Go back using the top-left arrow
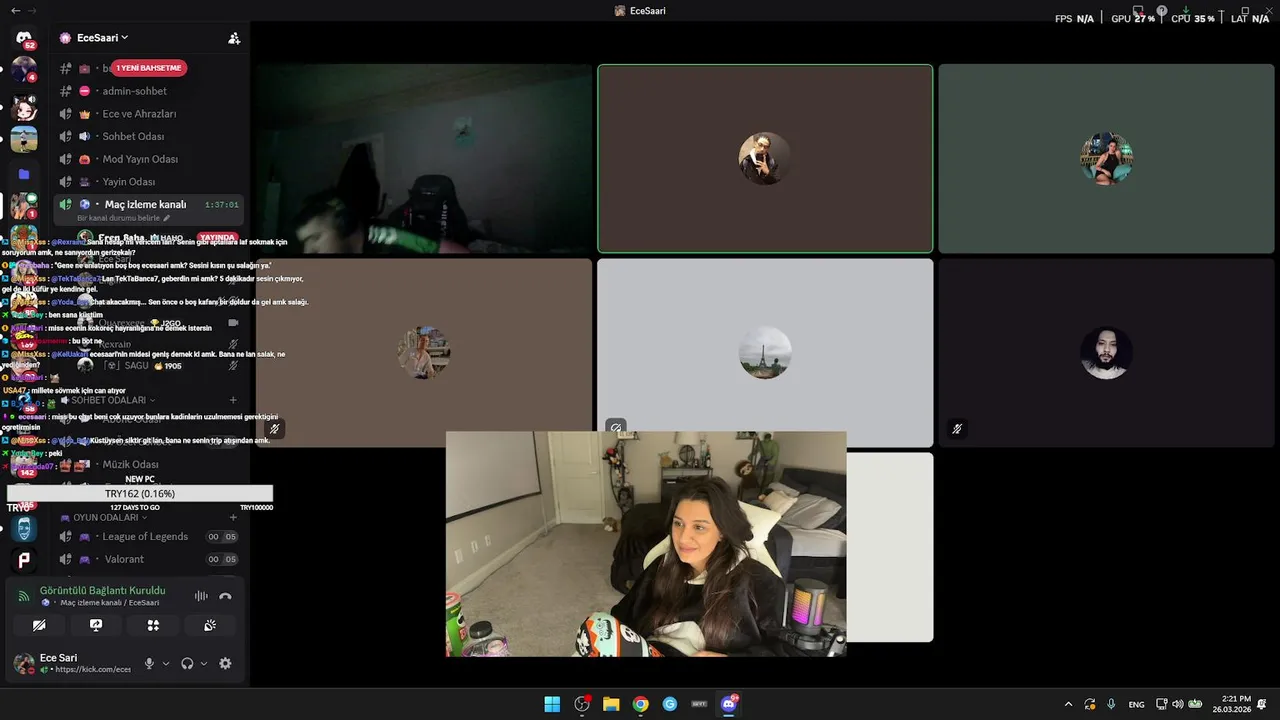The image size is (1280, 720). (x=15, y=10)
